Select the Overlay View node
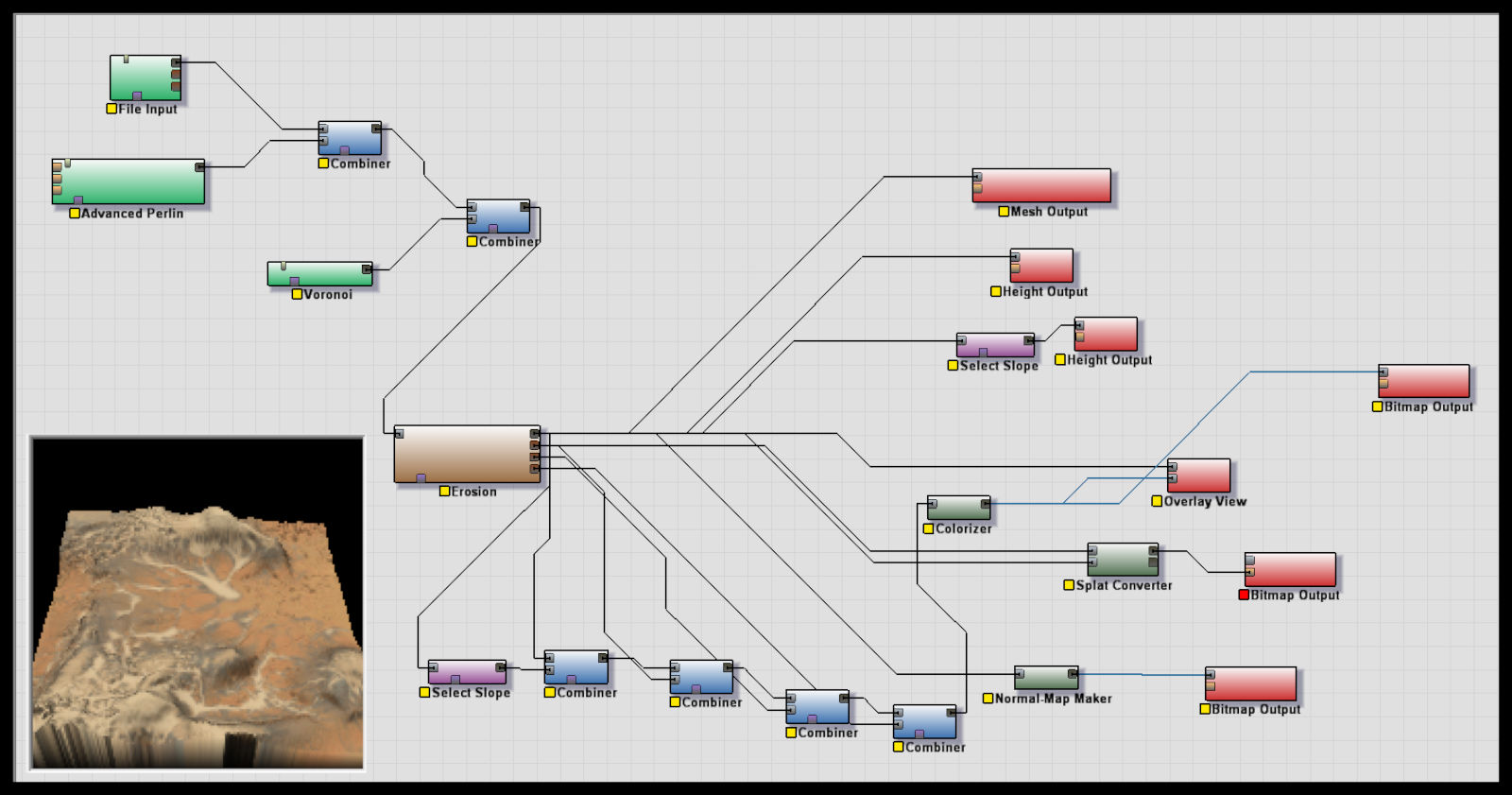The image size is (1512, 795). tap(1198, 475)
